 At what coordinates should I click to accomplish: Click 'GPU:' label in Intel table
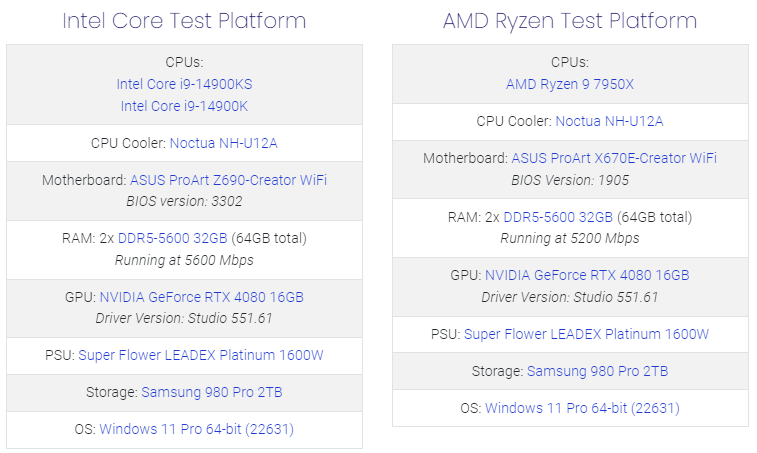point(81,297)
